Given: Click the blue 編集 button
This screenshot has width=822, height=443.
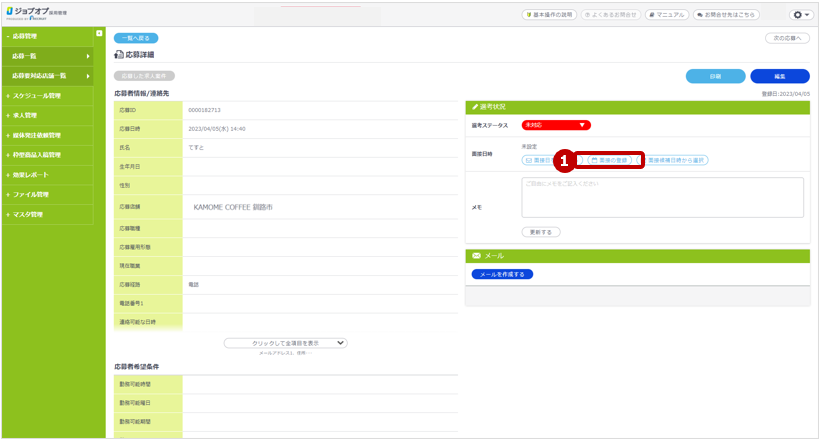Looking at the screenshot, I should [779, 76].
